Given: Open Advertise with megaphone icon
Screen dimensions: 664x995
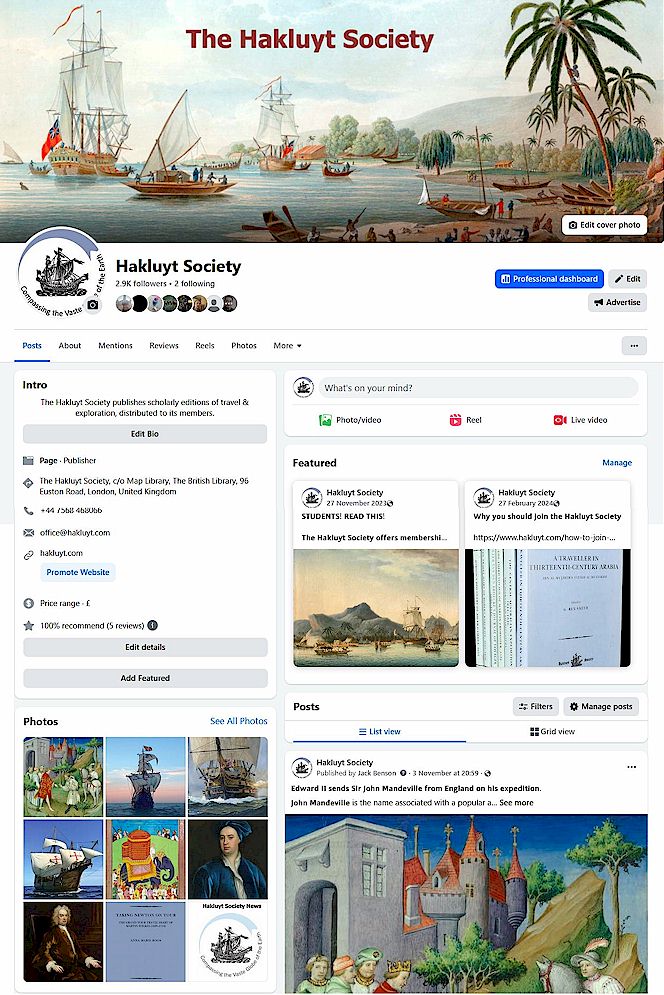Looking at the screenshot, I should [x=617, y=302].
